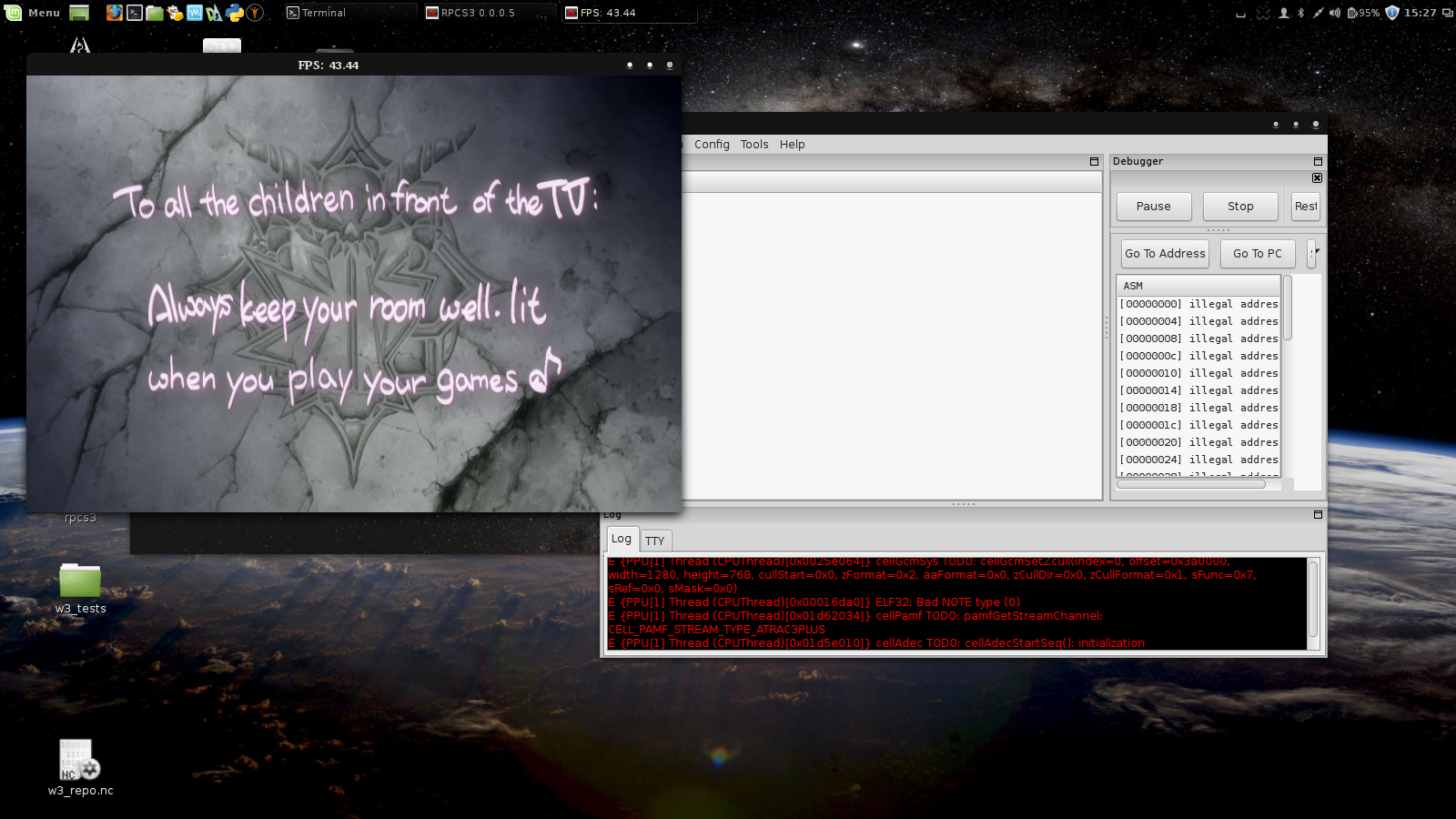Select ASM row at address 00000010
1456x819 pixels.
click(x=1198, y=373)
